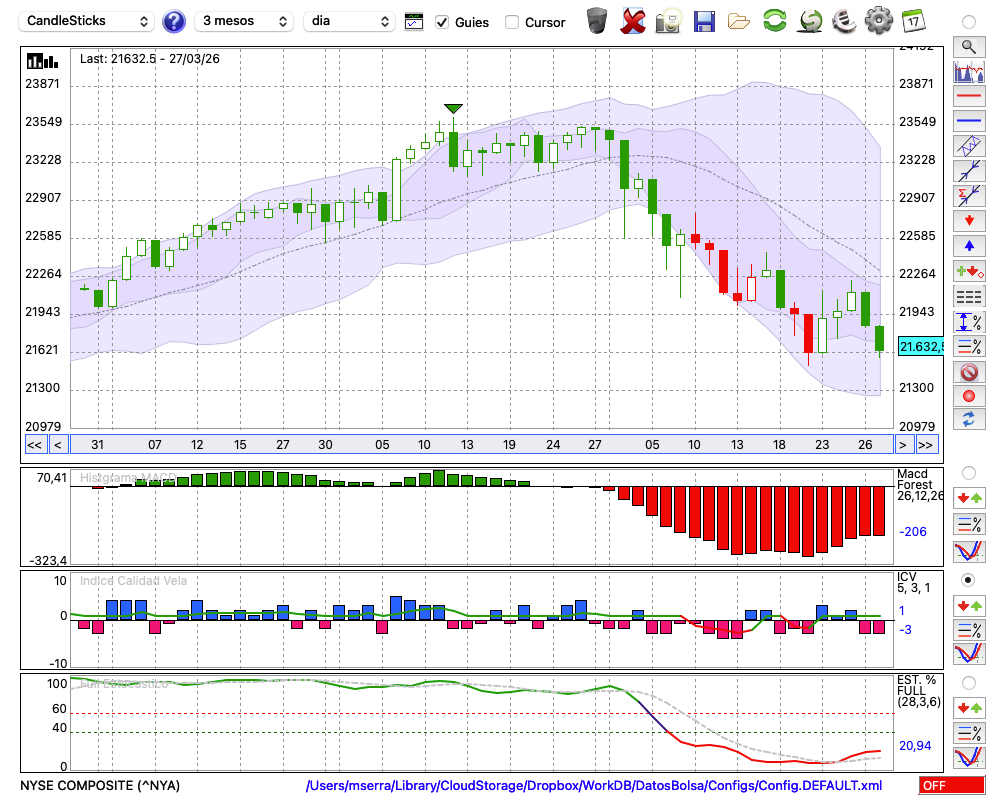This screenshot has width=1000, height=800.
Task: Click the trash can icon
Action: pos(597,21)
